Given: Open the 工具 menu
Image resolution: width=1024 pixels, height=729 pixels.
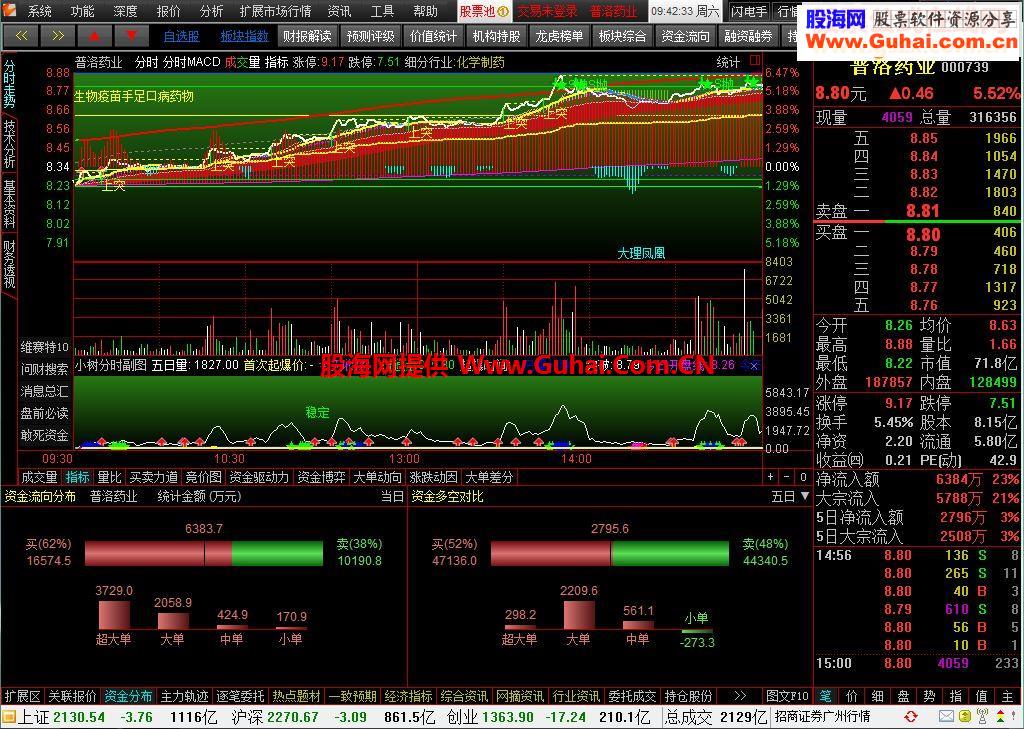Looking at the screenshot, I should (382, 11).
